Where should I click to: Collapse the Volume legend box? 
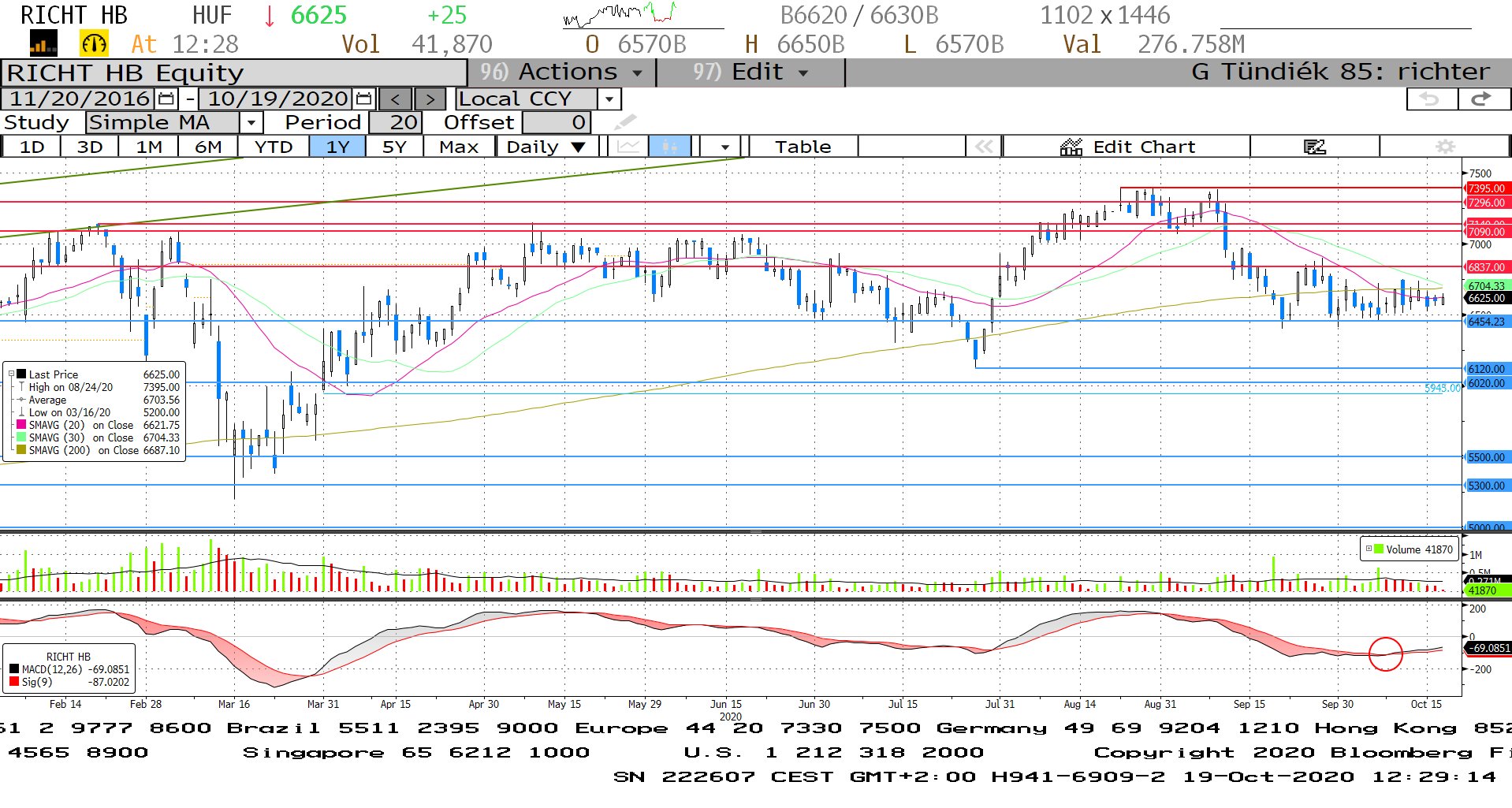point(1369,549)
